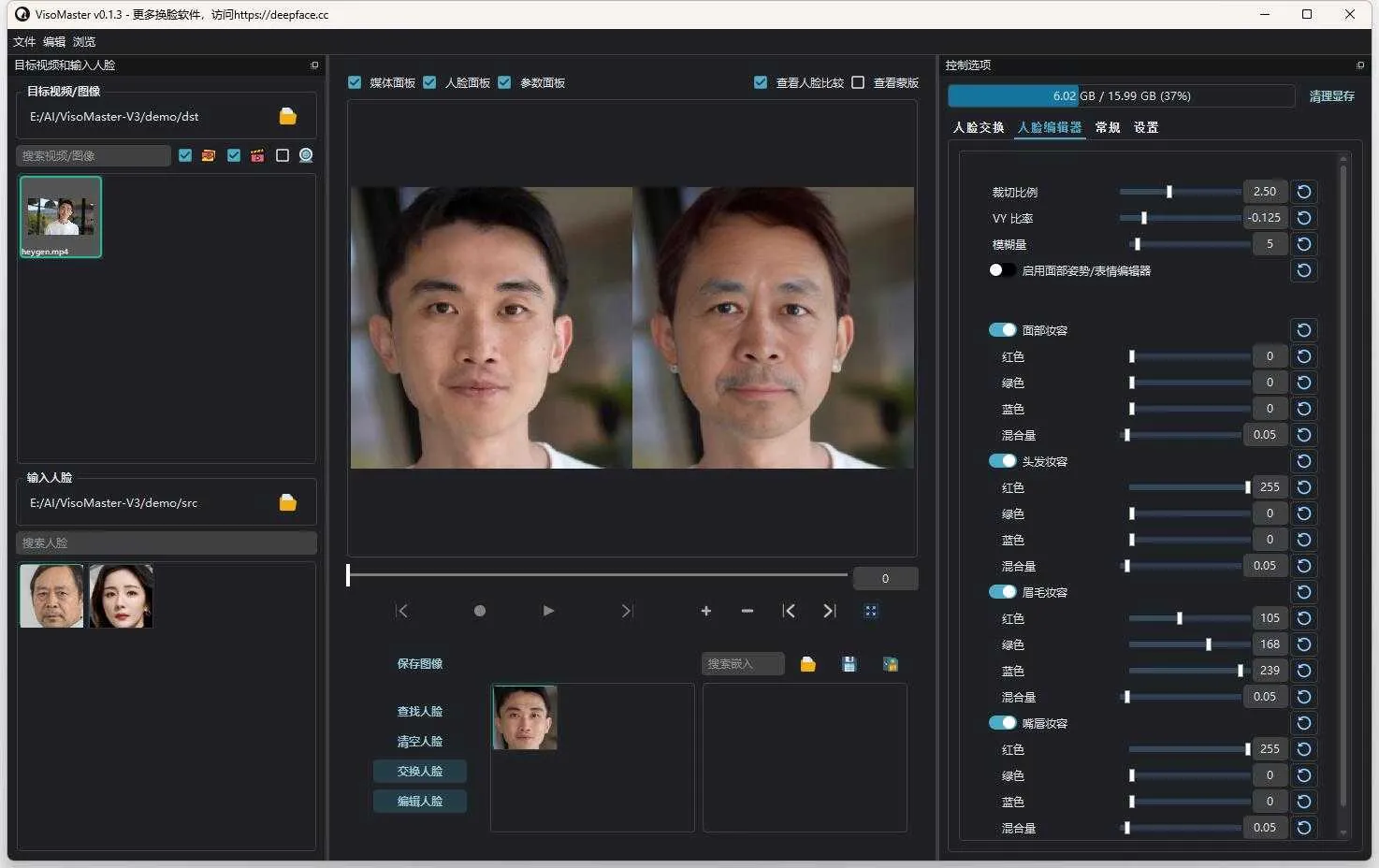Reset 头发妆容 toggle icon
This screenshot has height=868, width=1379.
click(1304, 461)
